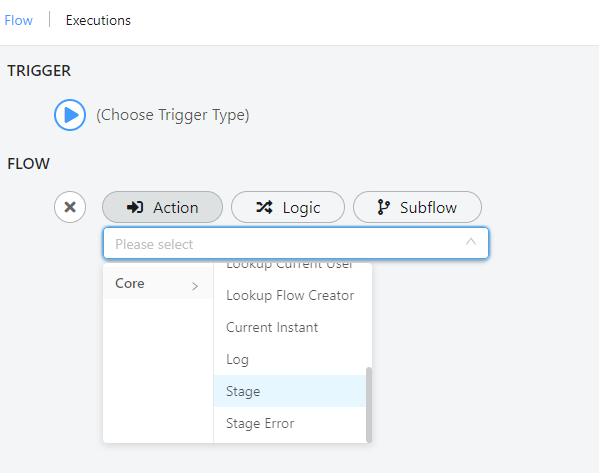Click the Logic shuffle icon

264,207
